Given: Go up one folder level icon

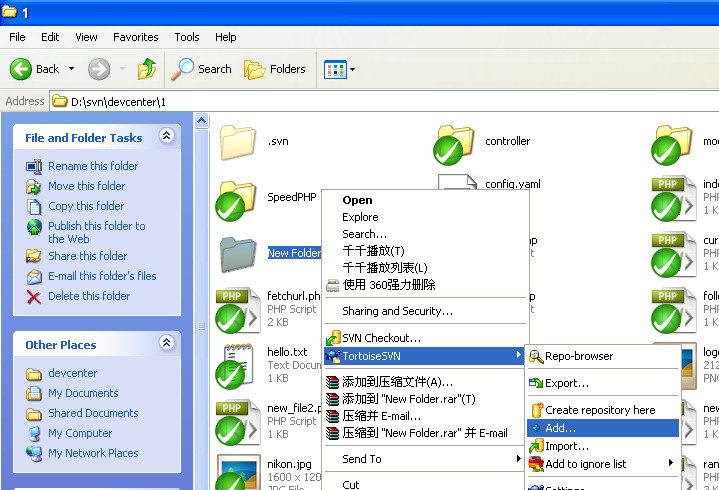Looking at the screenshot, I should click(147, 69).
